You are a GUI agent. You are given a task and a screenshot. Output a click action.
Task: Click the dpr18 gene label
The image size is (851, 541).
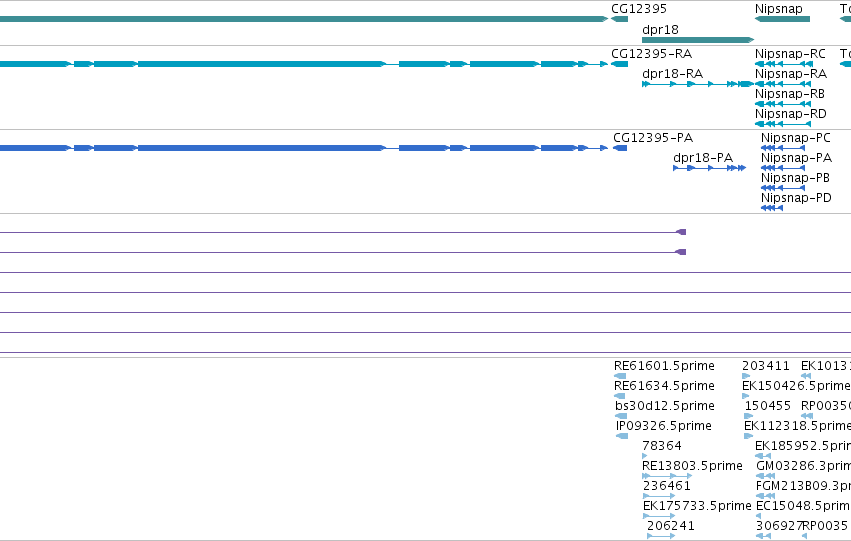click(x=660, y=30)
